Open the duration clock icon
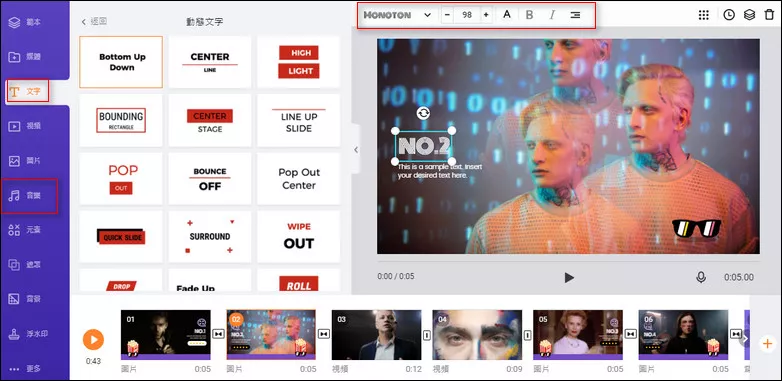This screenshot has height=381, width=782. [729, 15]
